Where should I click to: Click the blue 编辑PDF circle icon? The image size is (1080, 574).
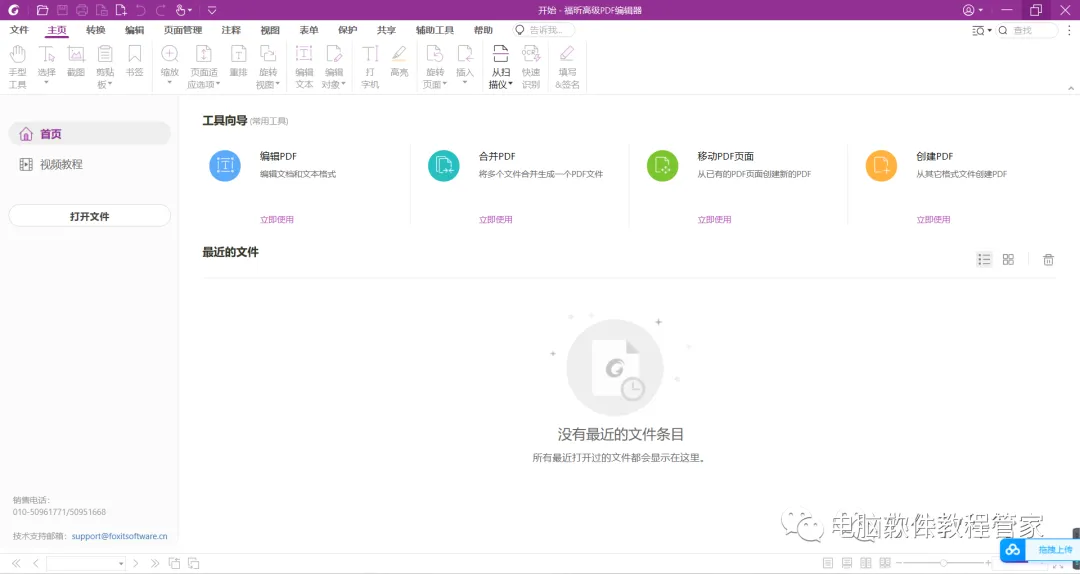(225, 166)
